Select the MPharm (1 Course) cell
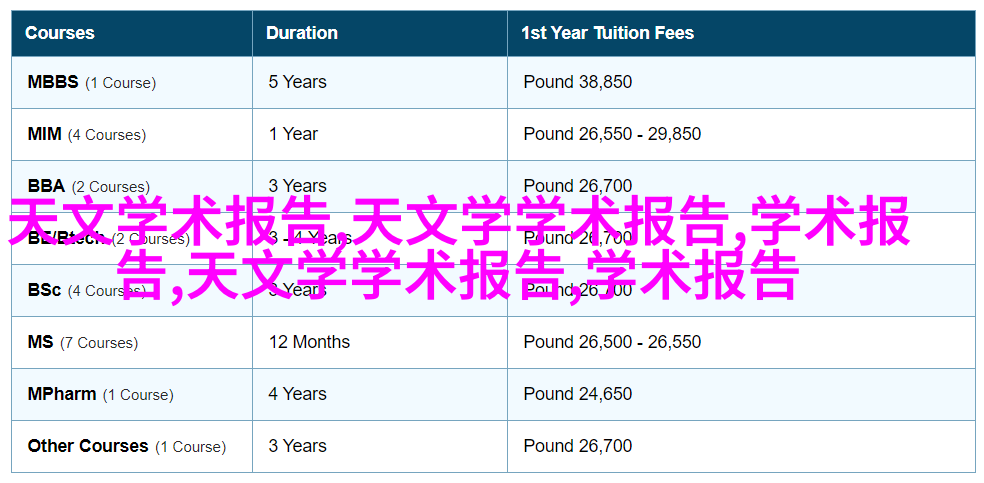The width and height of the screenshot is (984, 483). point(132,395)
